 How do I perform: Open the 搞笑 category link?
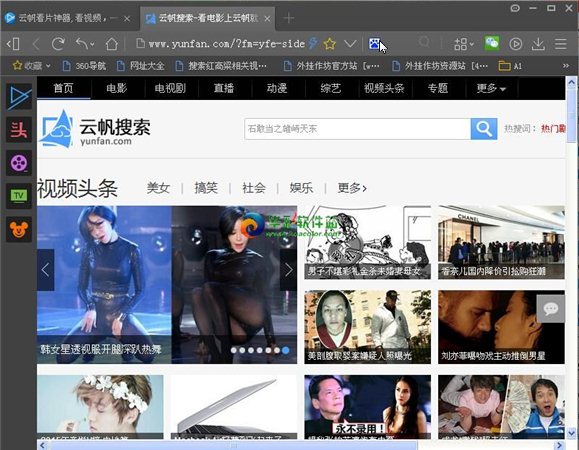pyautogui.click(x=206, y=188)
